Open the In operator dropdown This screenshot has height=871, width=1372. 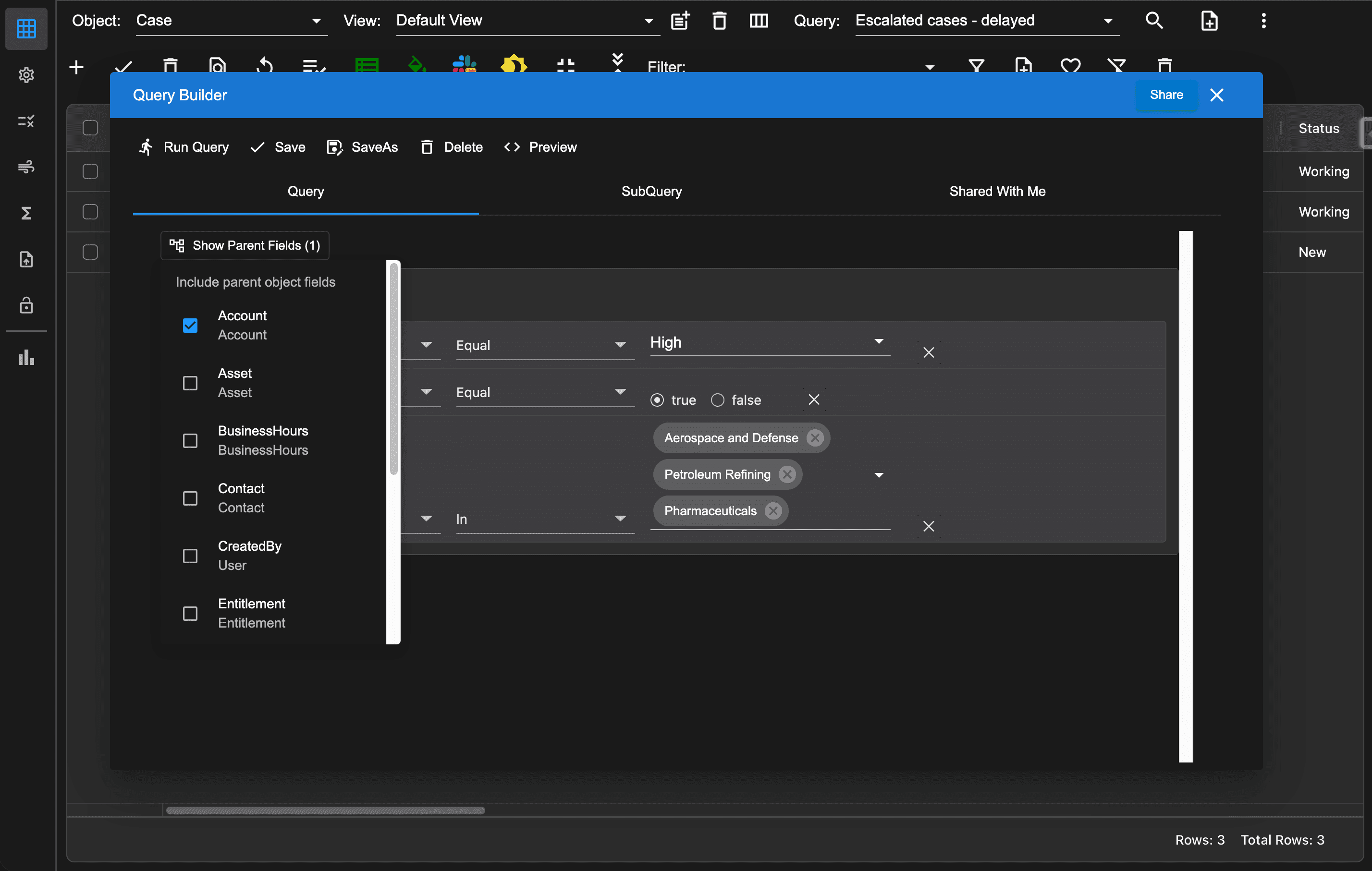(x=620, y=519)
